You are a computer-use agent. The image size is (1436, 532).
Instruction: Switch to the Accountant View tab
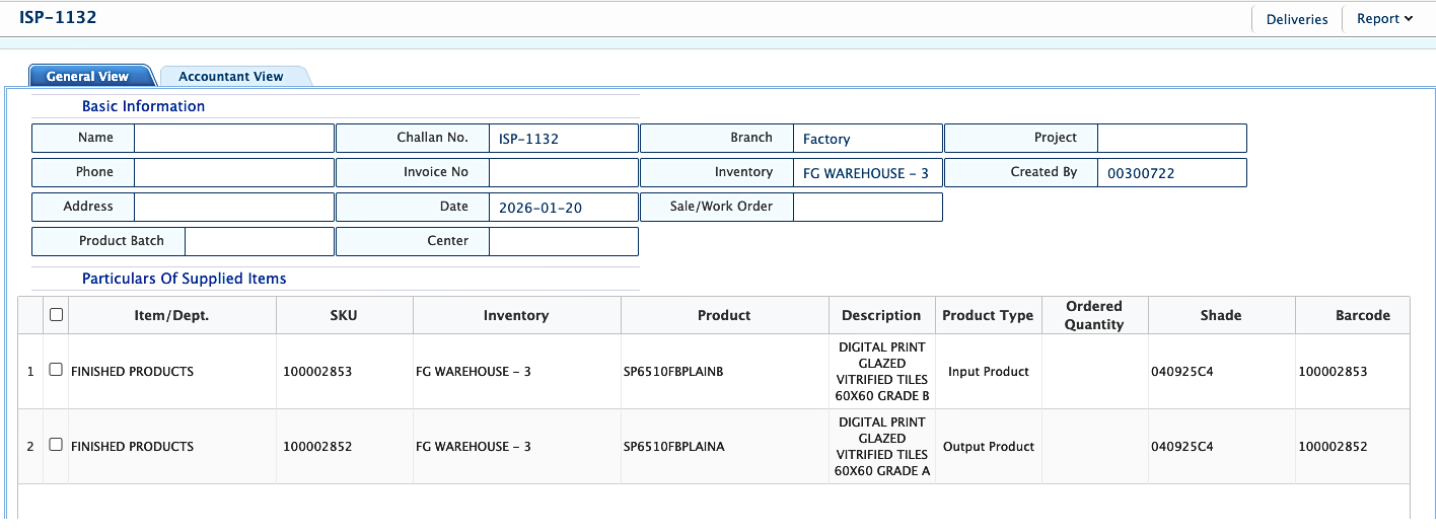pos(230,76)
